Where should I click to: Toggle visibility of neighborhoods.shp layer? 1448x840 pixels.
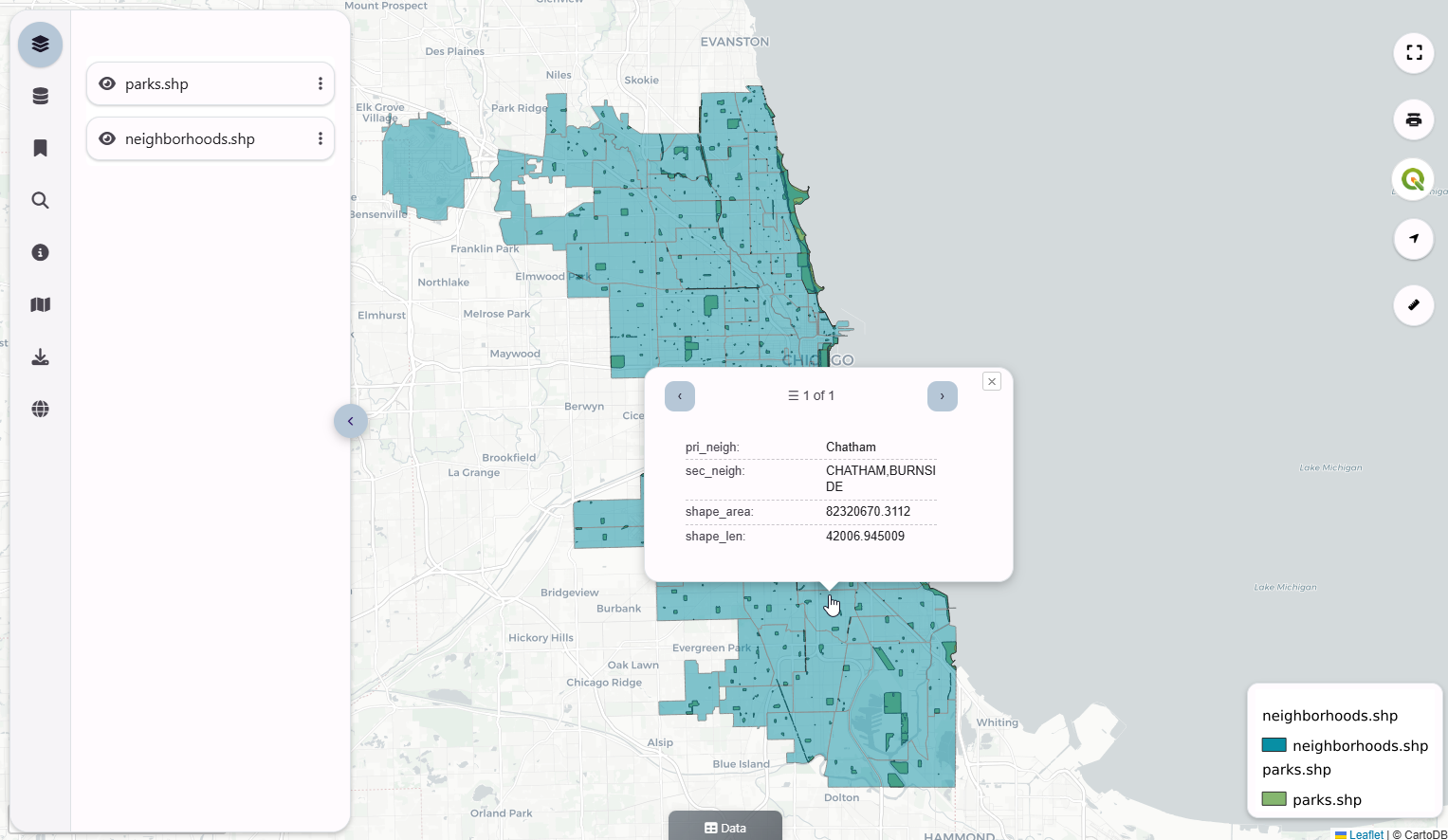coord(107,138)
